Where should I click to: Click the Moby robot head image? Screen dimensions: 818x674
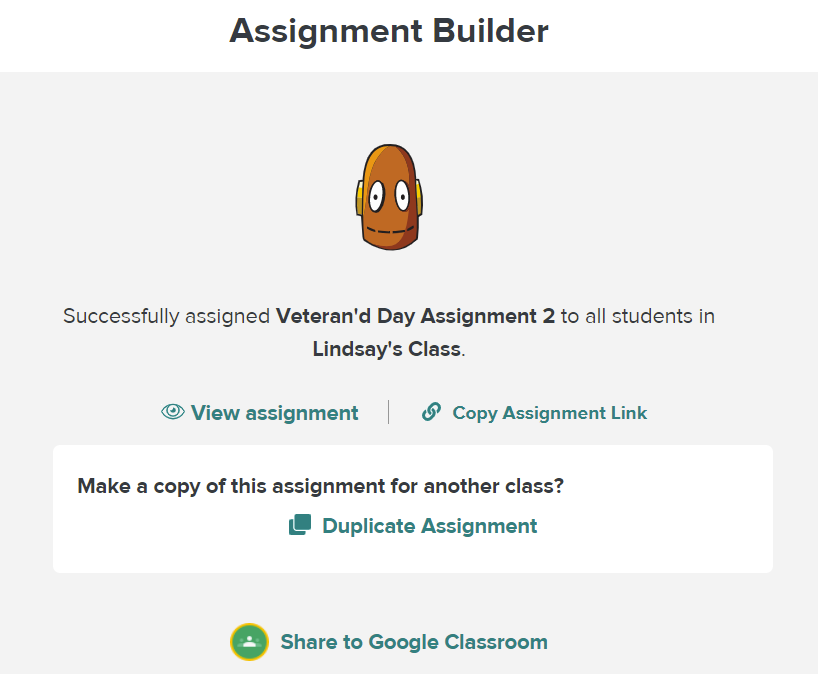click(x=389, y=197)
